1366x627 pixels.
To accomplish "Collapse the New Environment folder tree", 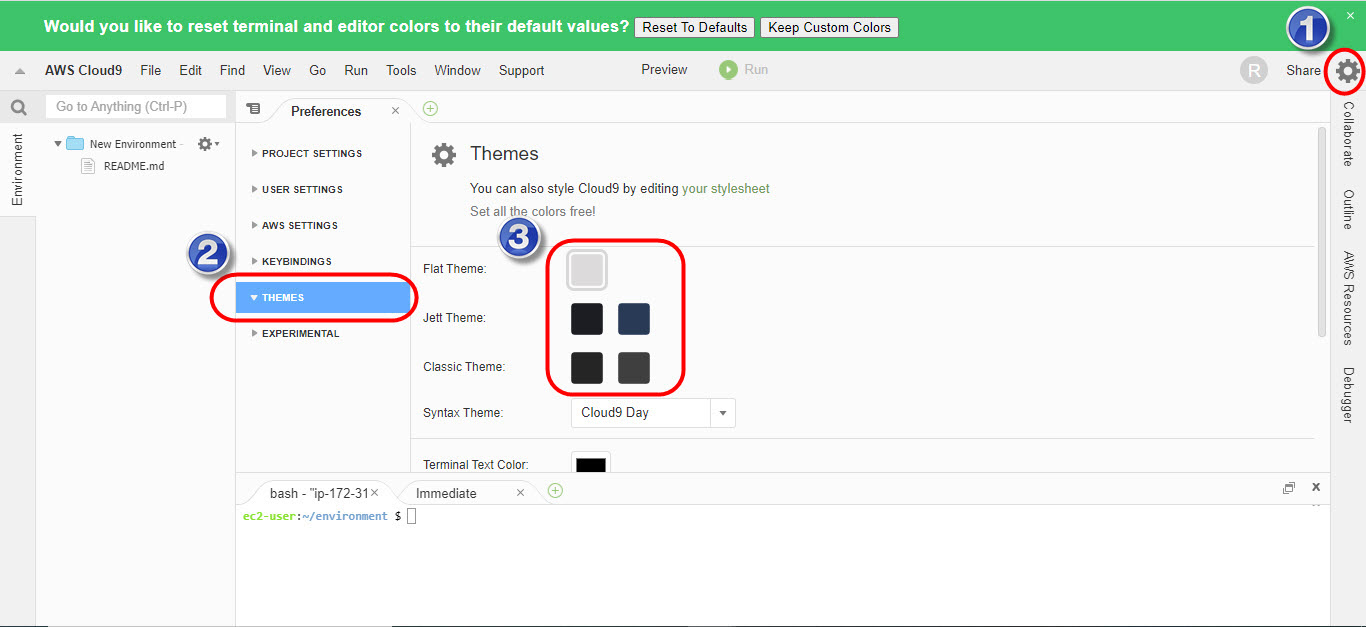I will (x=58, y=144).
